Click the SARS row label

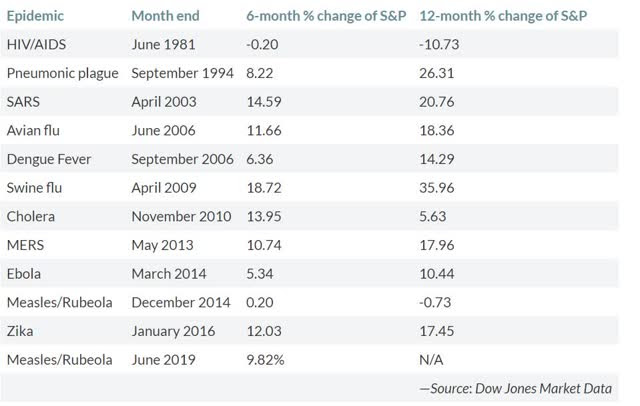tap(25, 102)
